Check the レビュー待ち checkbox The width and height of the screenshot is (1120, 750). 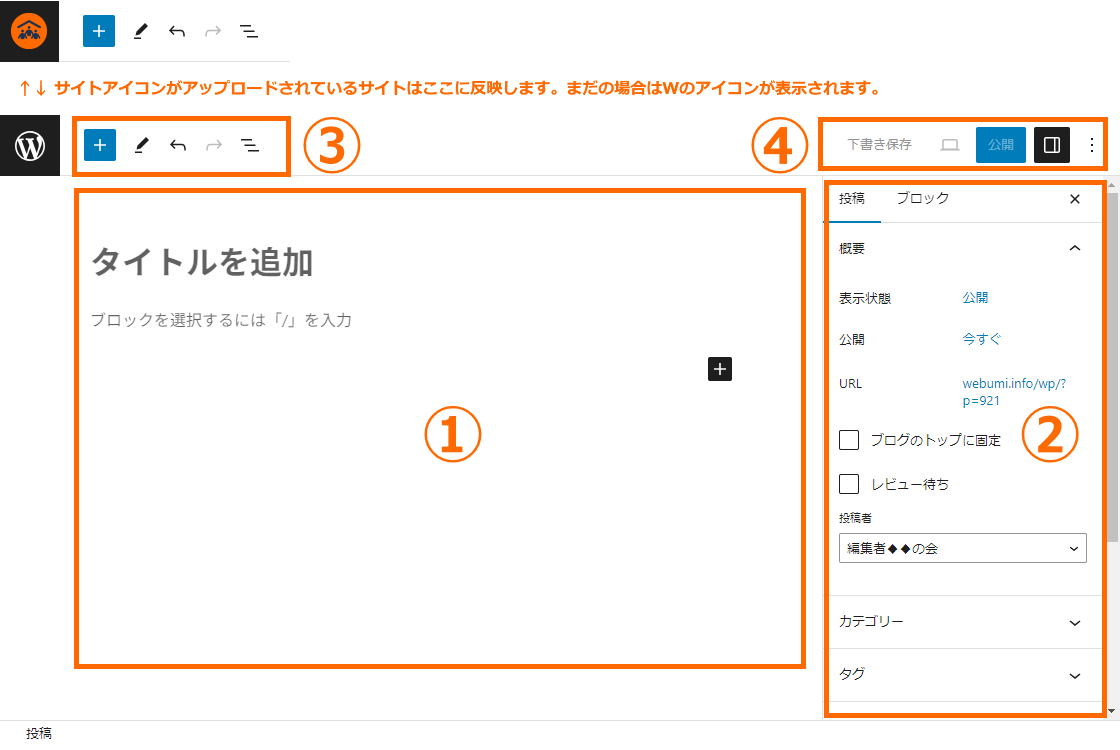click(849, 484)
